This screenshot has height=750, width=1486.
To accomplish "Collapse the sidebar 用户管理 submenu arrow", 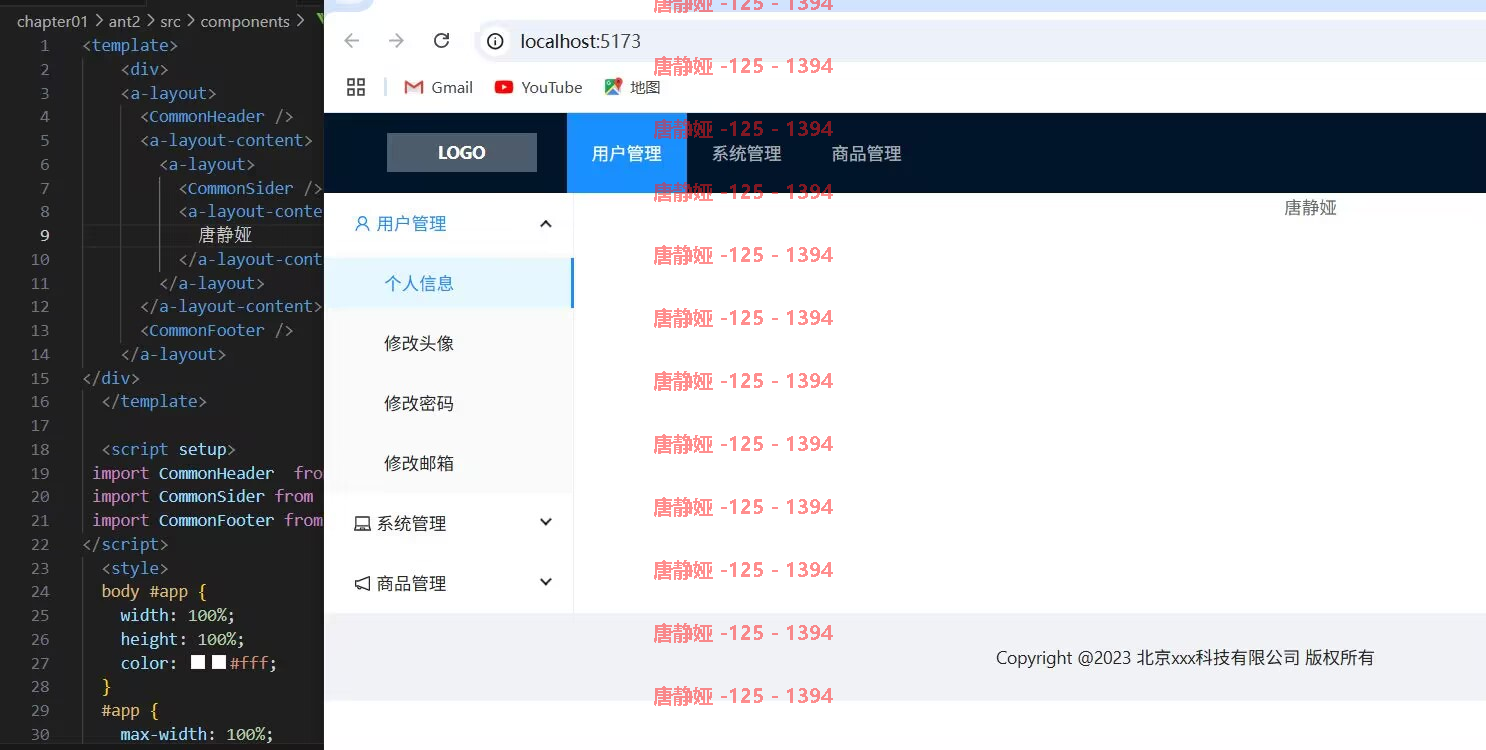I will click(x=546, y=224).
